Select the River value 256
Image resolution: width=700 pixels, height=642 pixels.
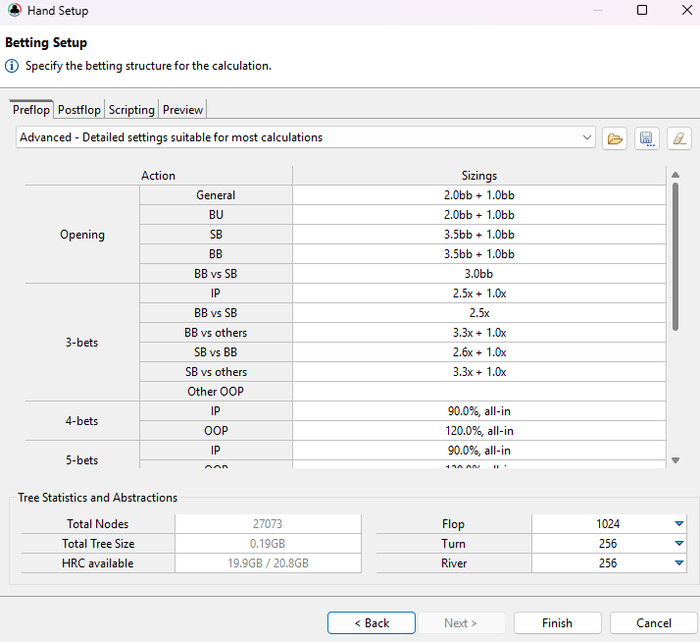pos(608,563)
